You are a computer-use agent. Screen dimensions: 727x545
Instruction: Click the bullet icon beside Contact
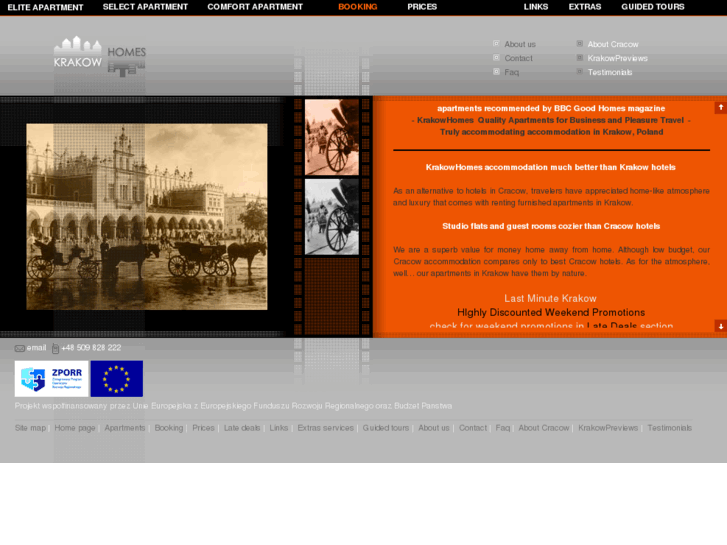[x=496, y=58]
